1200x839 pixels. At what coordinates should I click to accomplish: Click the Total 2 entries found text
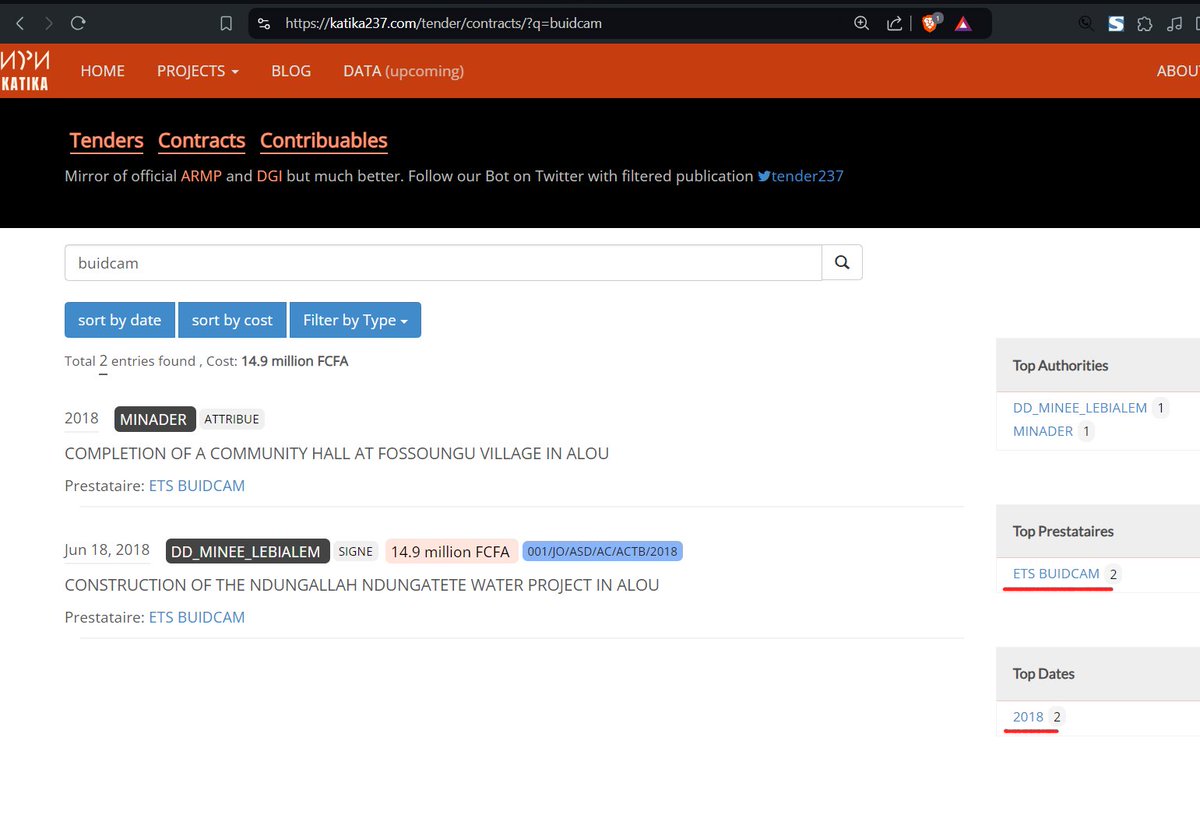click(x=130, y=361)
